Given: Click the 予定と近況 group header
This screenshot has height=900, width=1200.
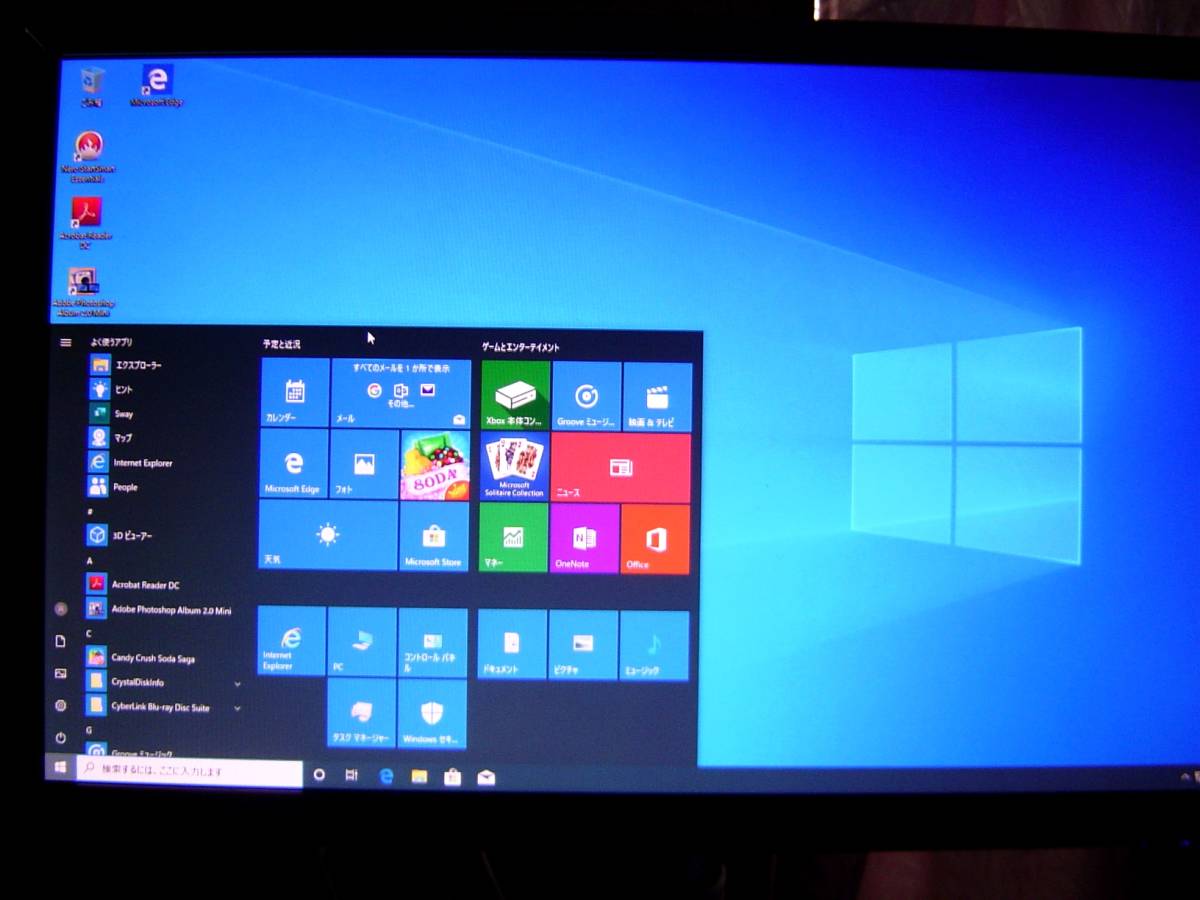Looking at the screenshot, I should point(282,344).
